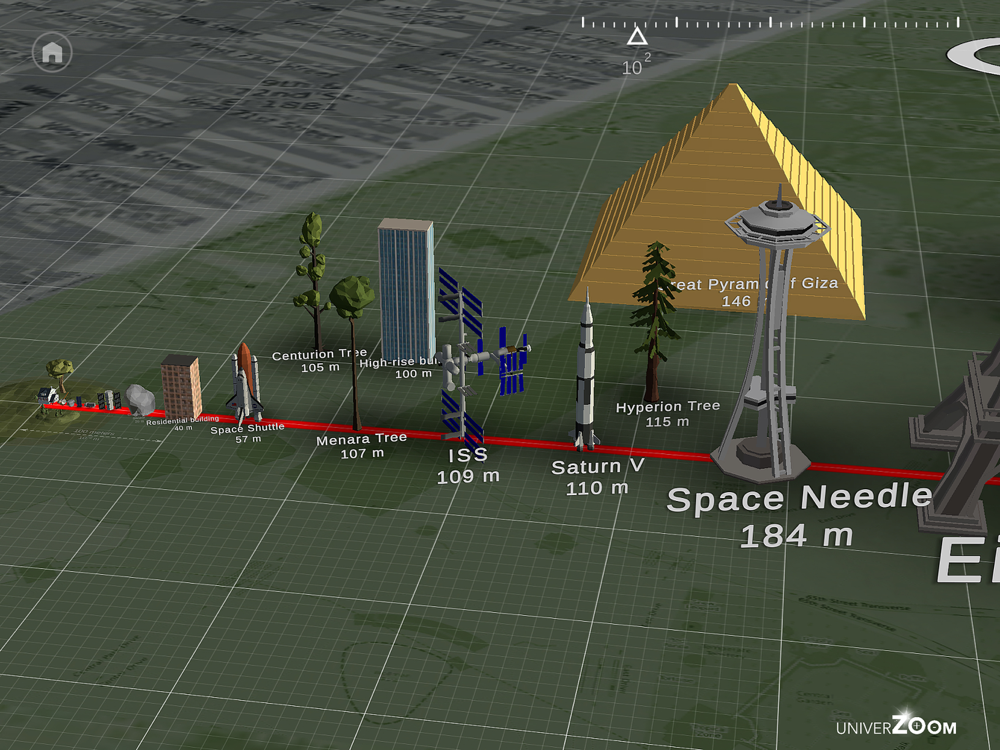Screen dimensions: 1000x750
Task: Click the '105 m' height label
Action: (320, 367)
